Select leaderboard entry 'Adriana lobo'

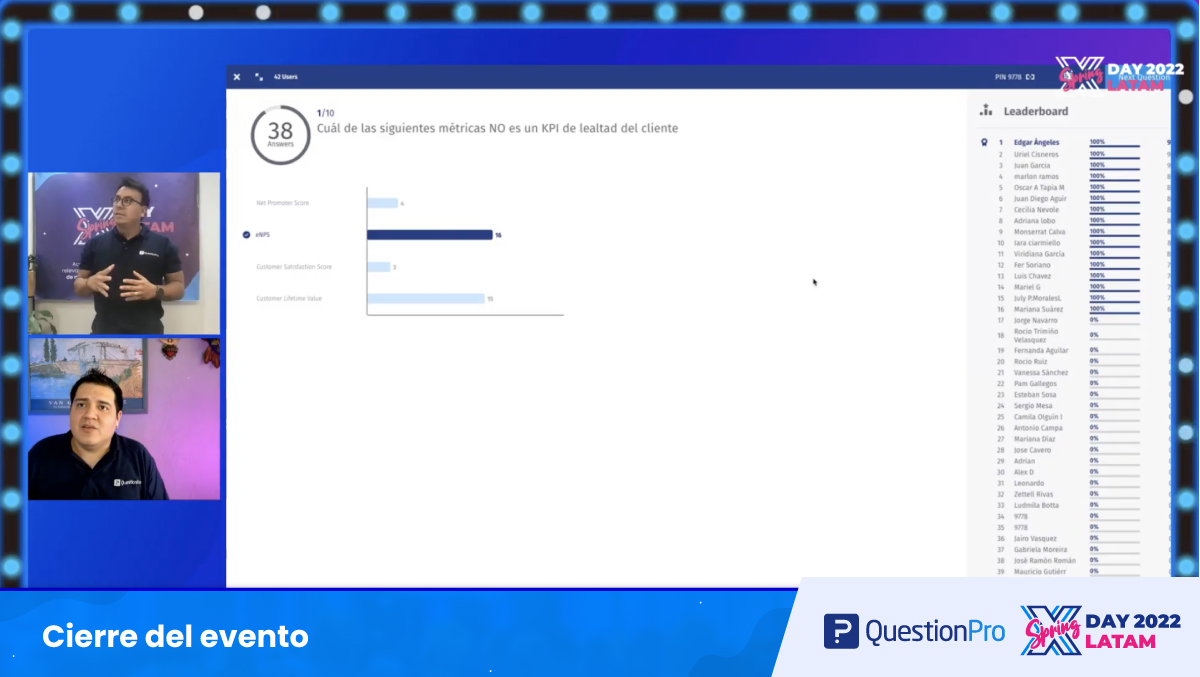[1033, 221]
